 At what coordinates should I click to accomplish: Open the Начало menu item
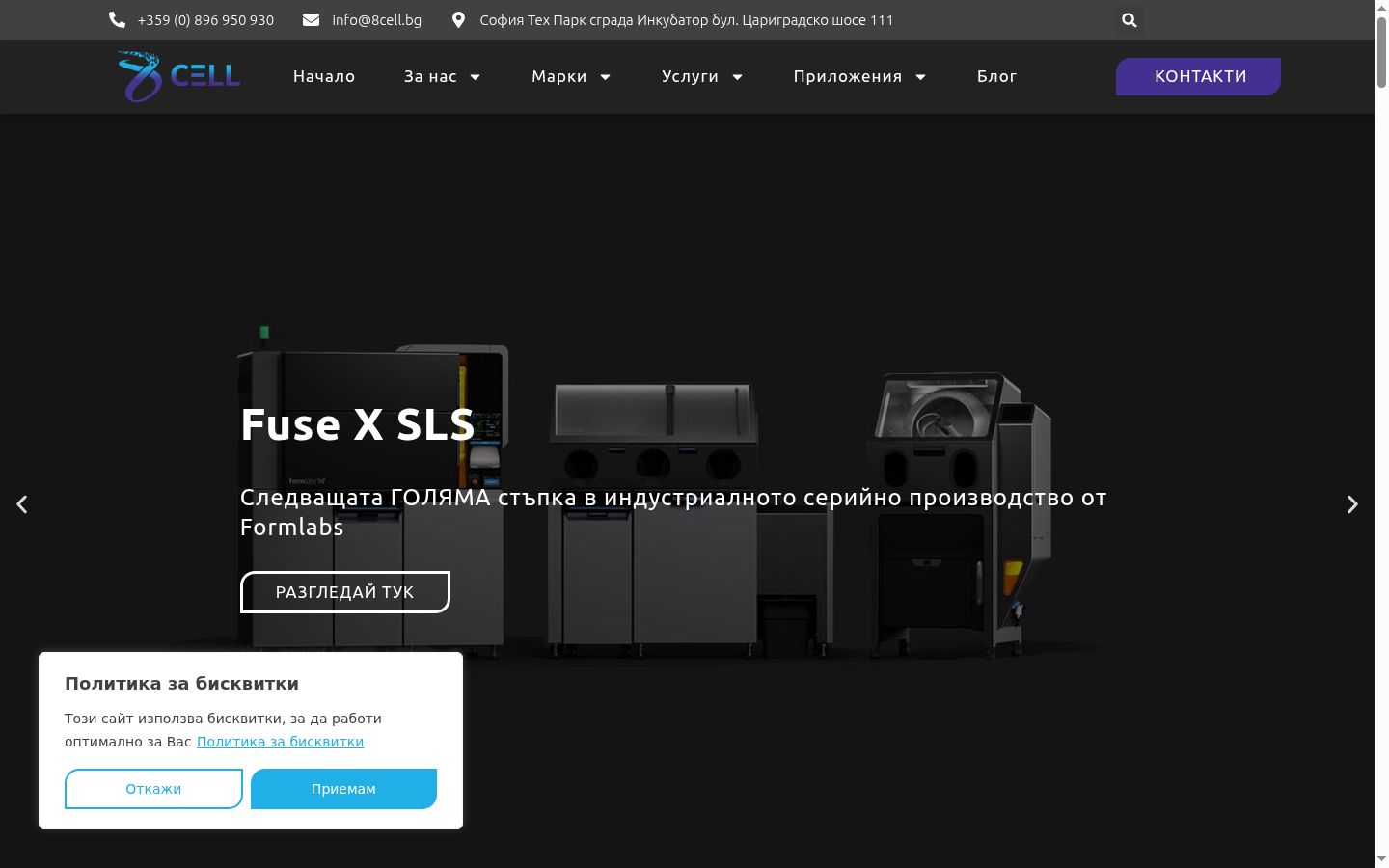point(324,76)
